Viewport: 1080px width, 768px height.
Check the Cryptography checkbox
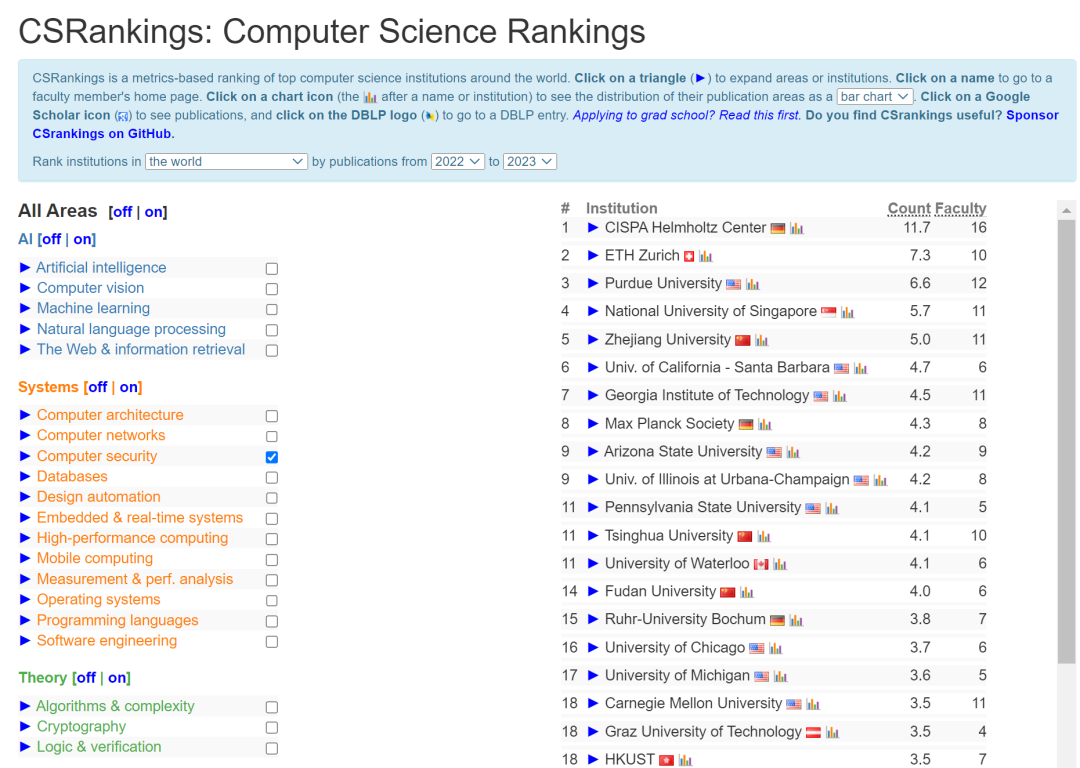(271, 727)
